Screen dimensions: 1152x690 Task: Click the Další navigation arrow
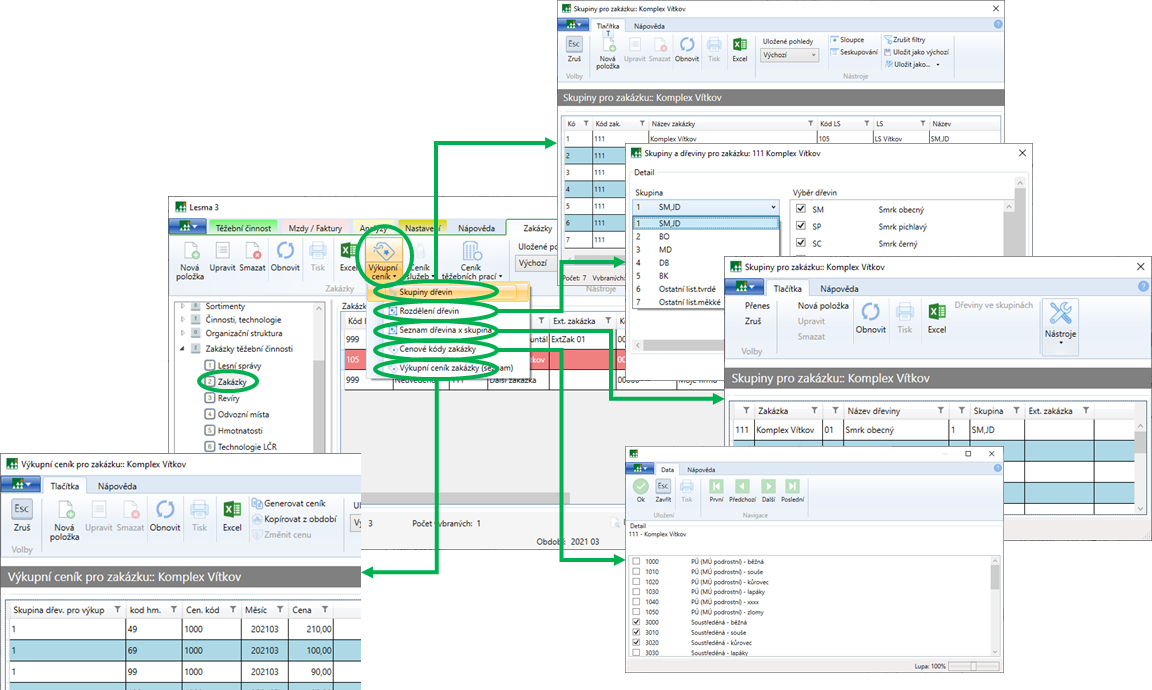768,487
